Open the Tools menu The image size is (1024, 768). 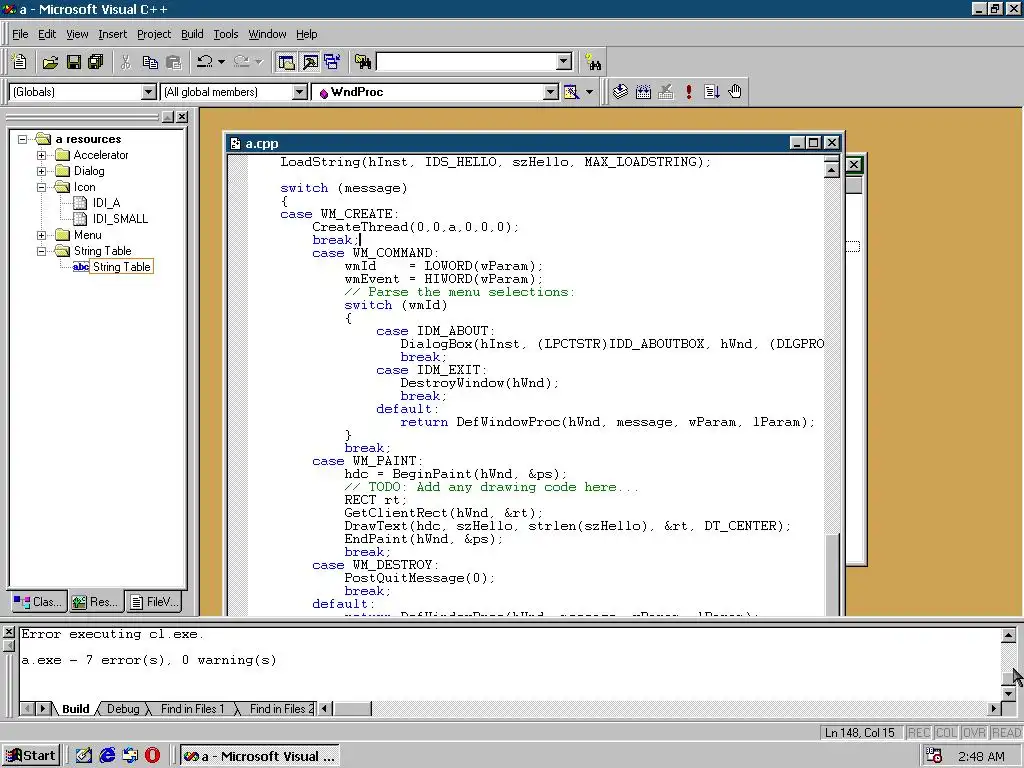click(226, 34)
